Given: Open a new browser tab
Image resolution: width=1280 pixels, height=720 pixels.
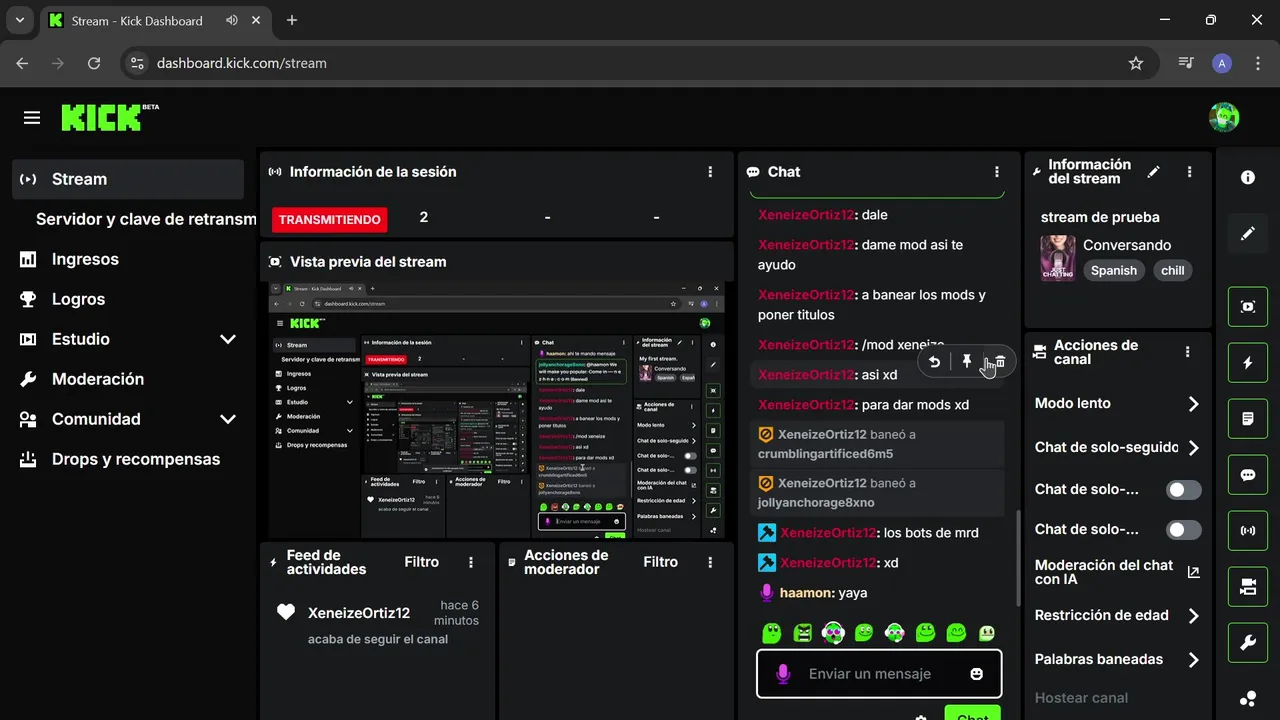Looking at the screenshot, I should (292, 20).
